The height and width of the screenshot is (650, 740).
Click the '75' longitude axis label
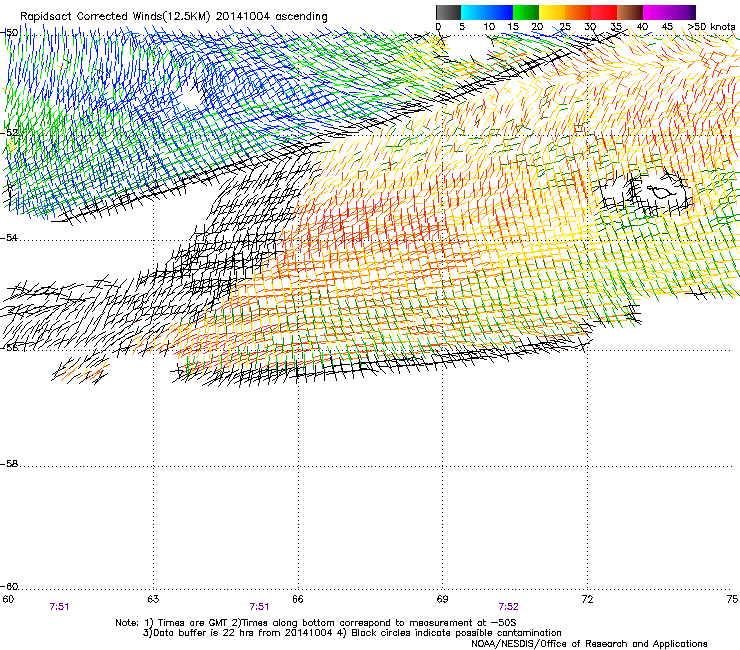(732, 599)
